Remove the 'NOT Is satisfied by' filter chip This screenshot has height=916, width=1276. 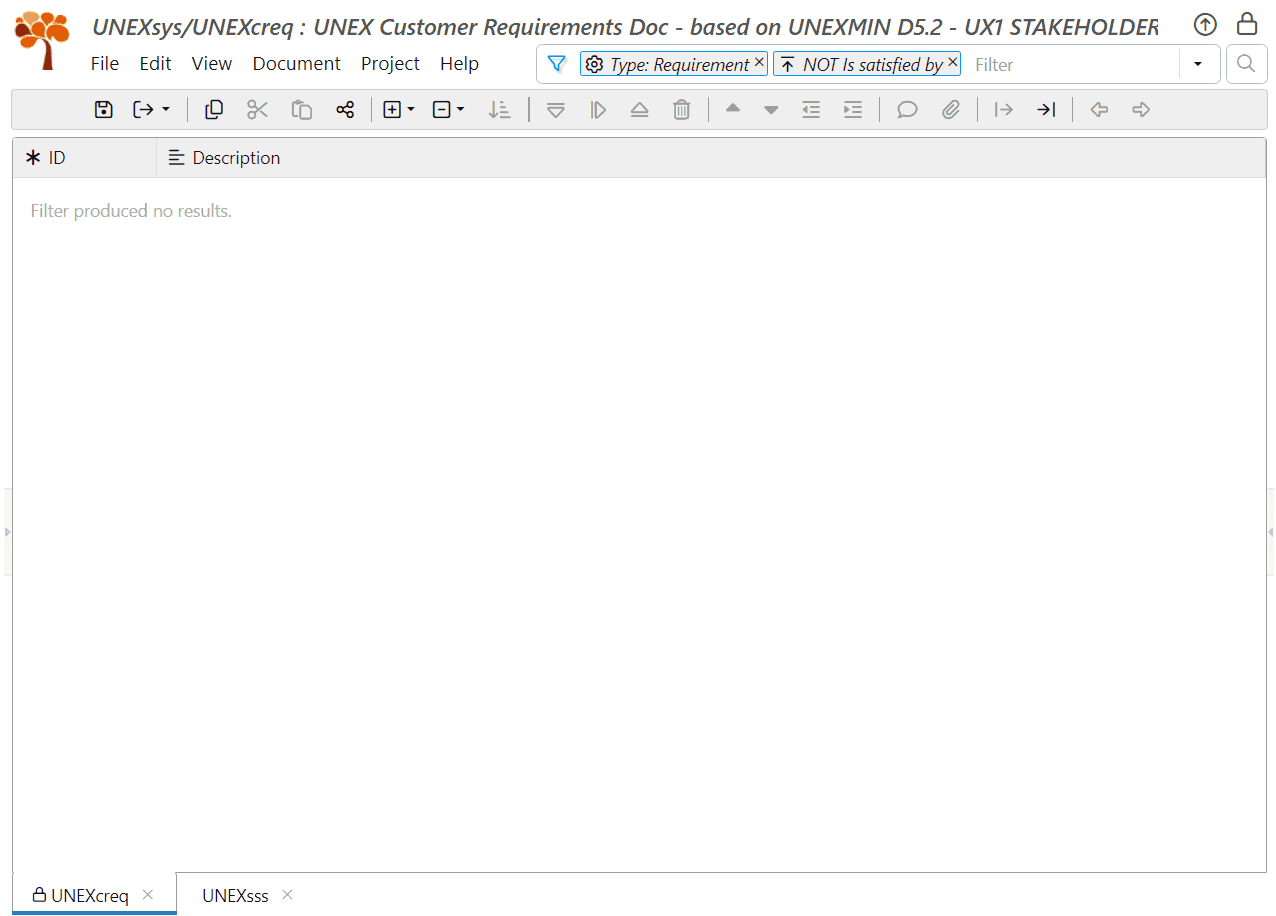coord(953,62)
